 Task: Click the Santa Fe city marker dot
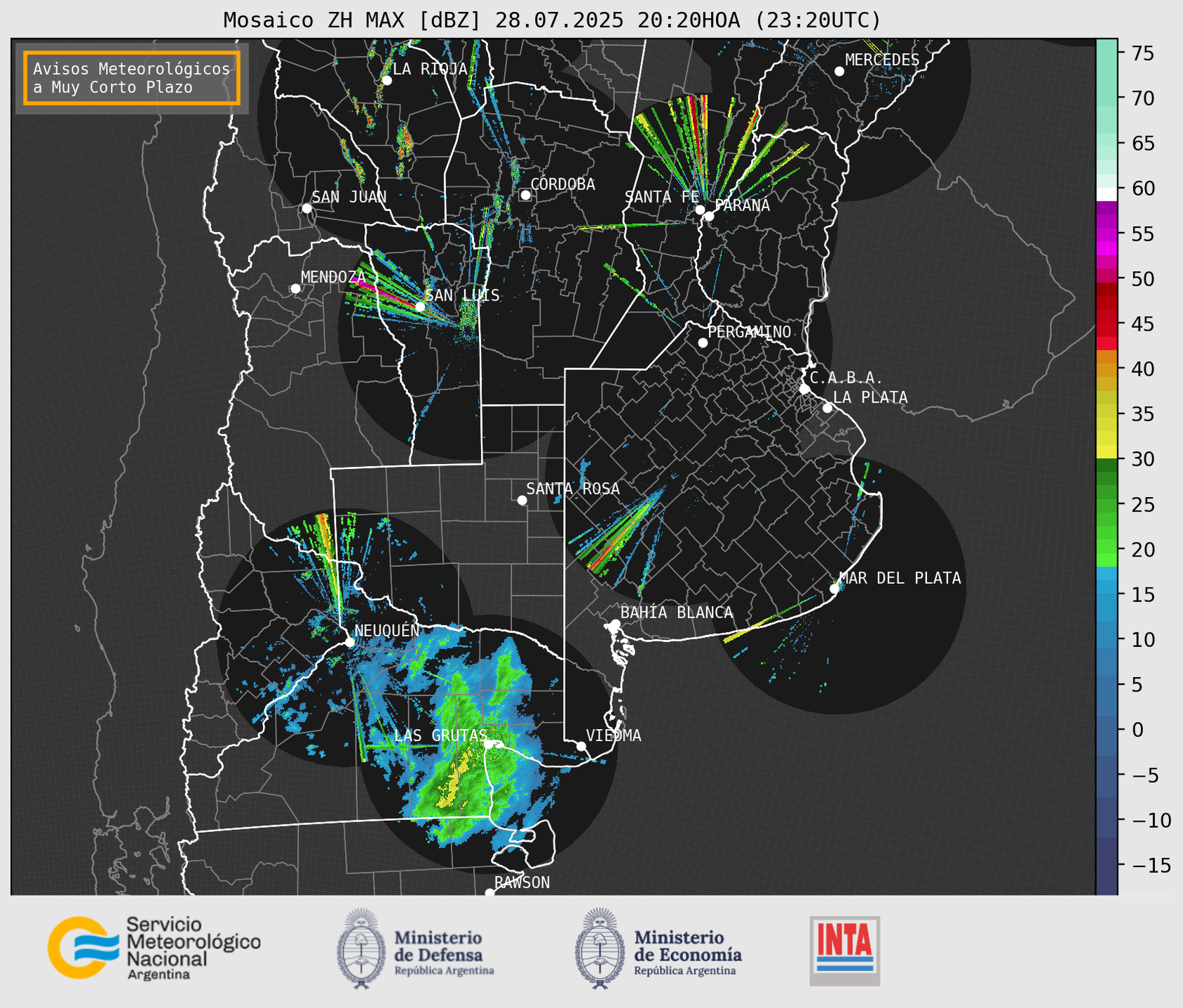[x=700, y=210]
